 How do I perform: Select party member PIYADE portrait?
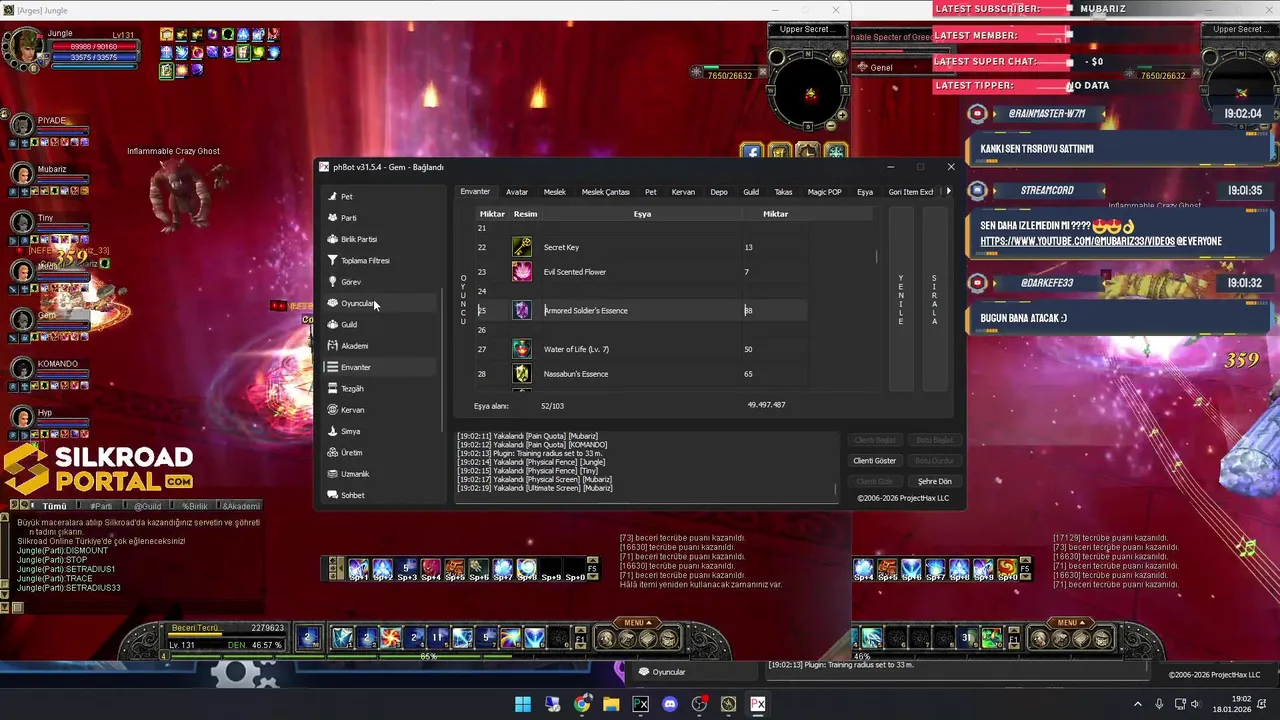click(22, 126)
